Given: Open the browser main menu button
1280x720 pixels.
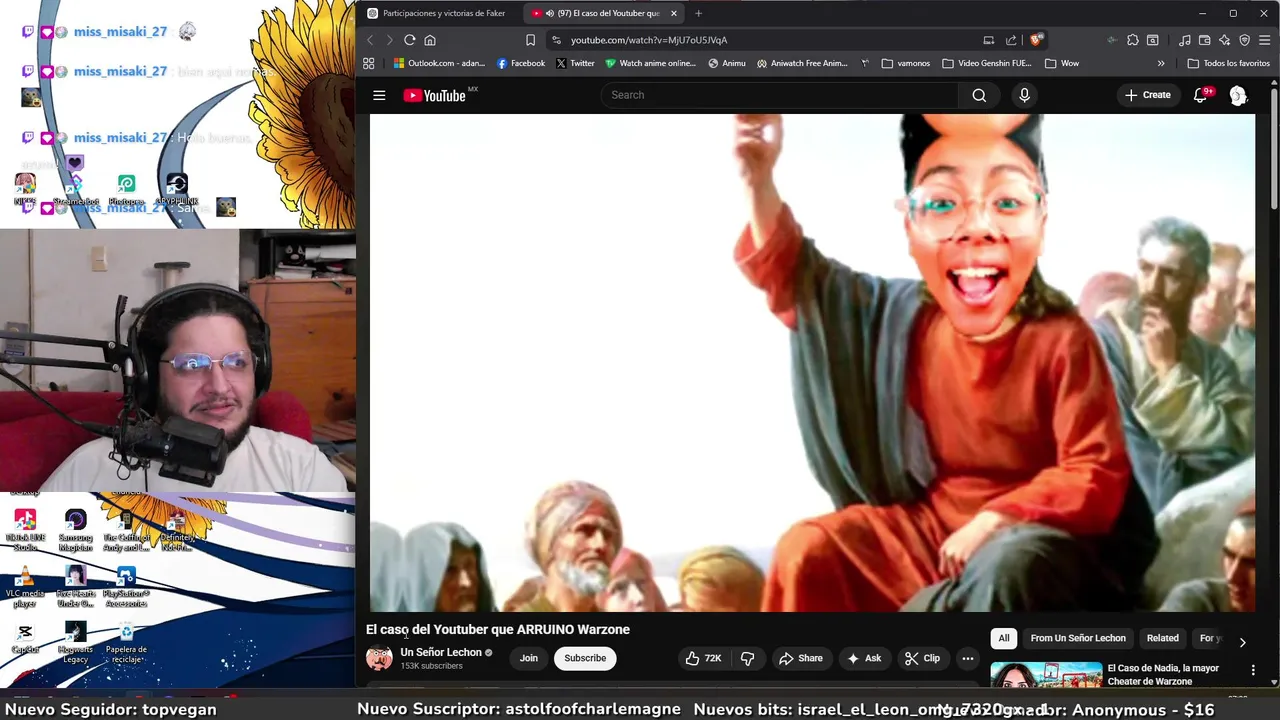Looking at the screenshot, I should tap(1265, 40).
